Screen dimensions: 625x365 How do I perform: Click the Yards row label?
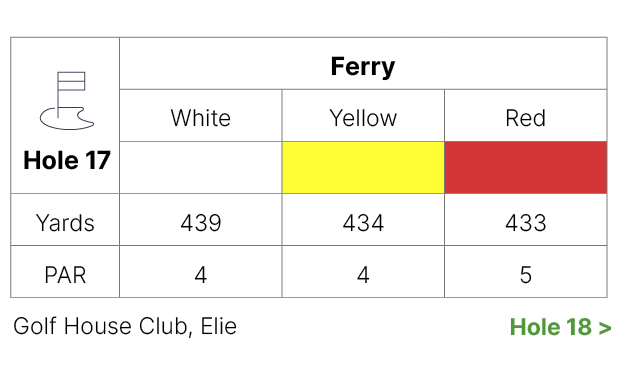tap(65, 222)
